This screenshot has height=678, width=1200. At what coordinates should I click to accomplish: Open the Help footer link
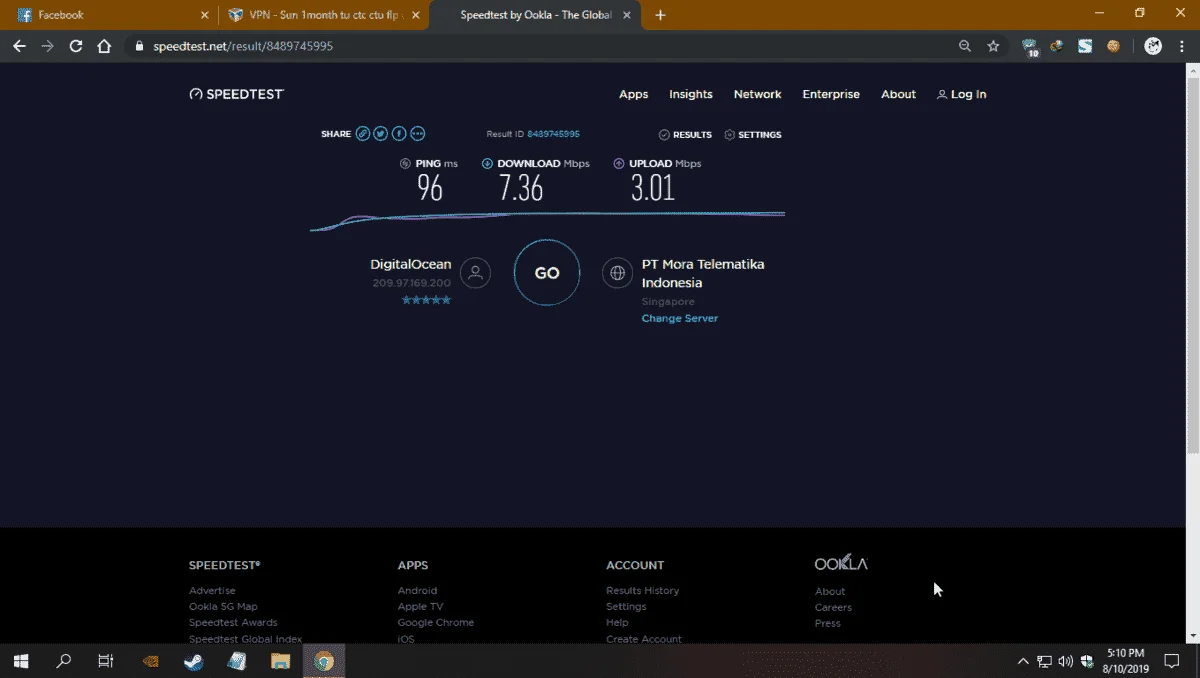[x=617, y=622]
